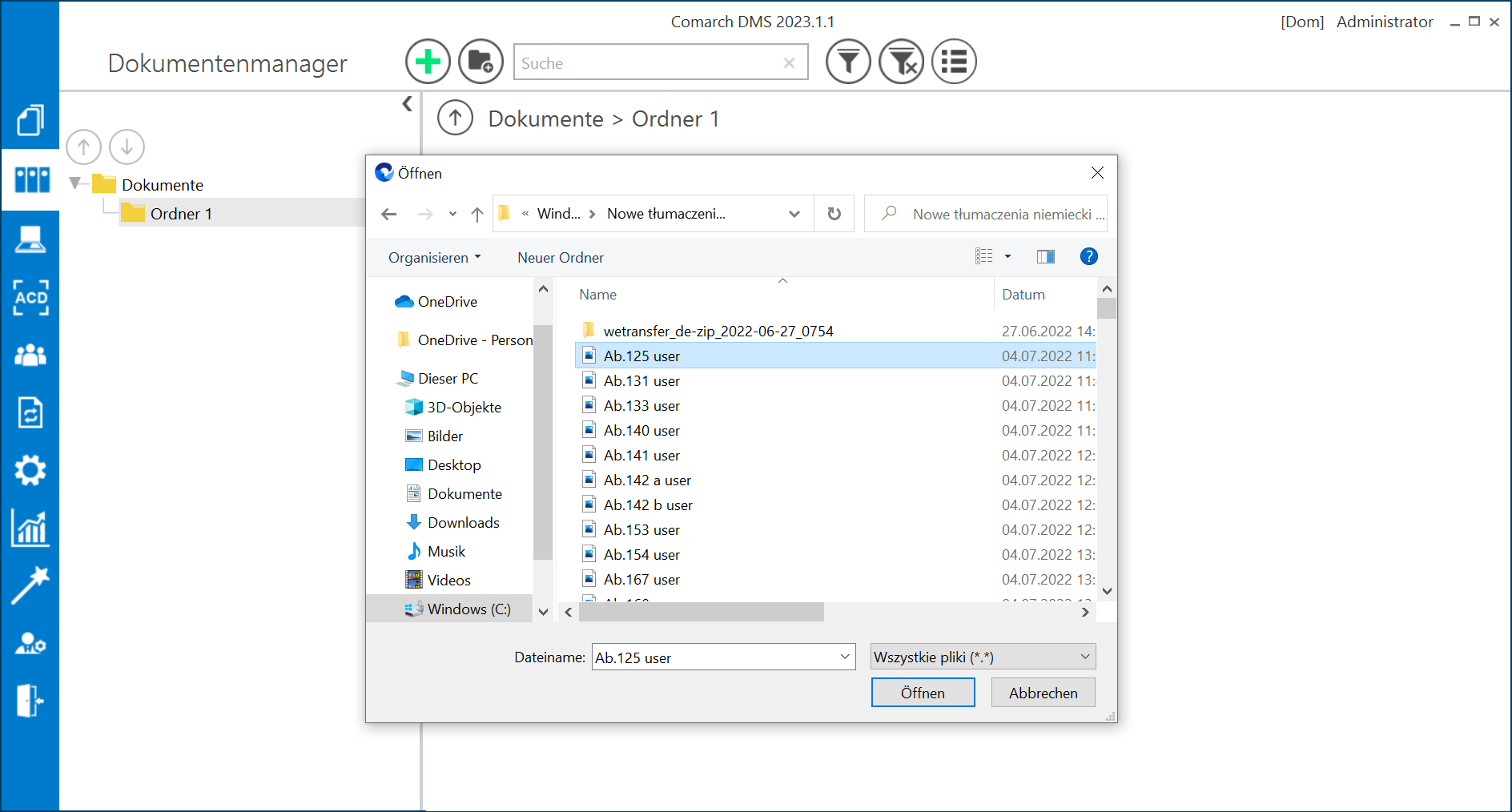Click scroll down arrow of file list

1107,592
